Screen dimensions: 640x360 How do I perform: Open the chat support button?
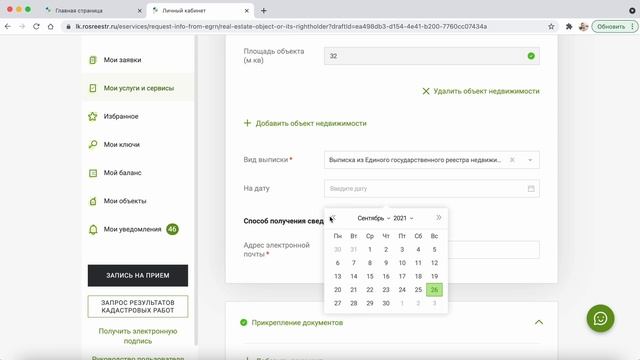pyautogui.click(x=600, y=318)
